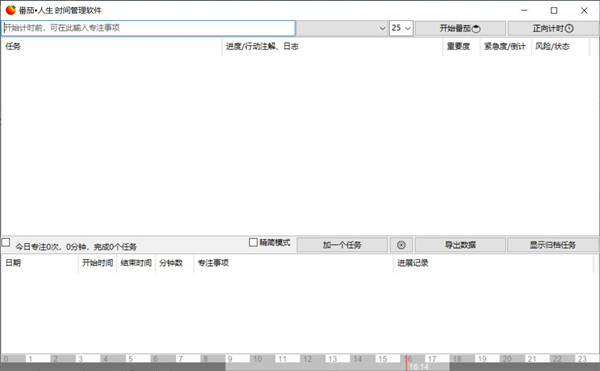Click the tomato app icon in title bar
The height and width of the screenshot is (371, 600).
pos(10,10)
